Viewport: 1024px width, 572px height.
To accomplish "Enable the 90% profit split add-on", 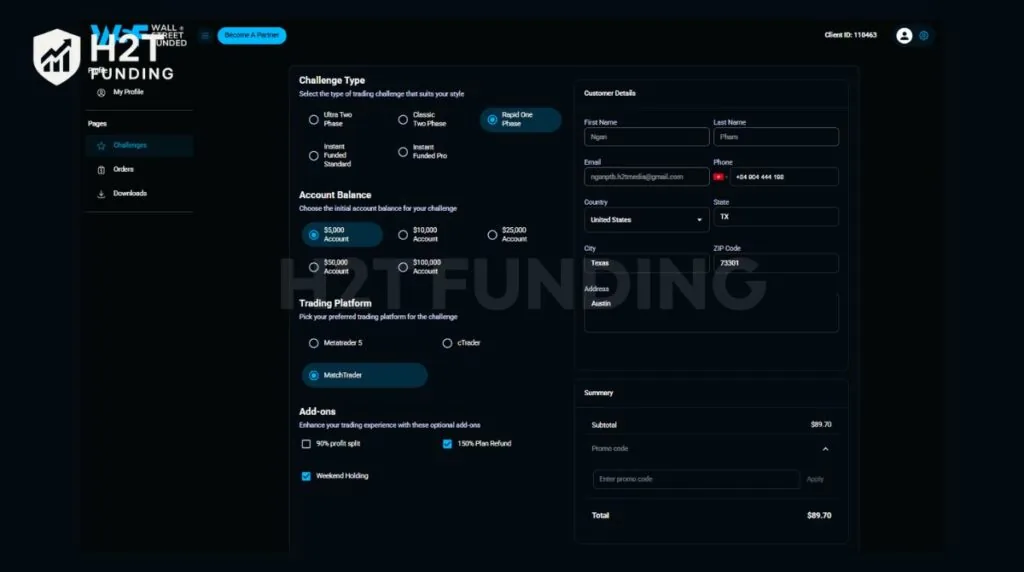I will click(x=306, y=444).
